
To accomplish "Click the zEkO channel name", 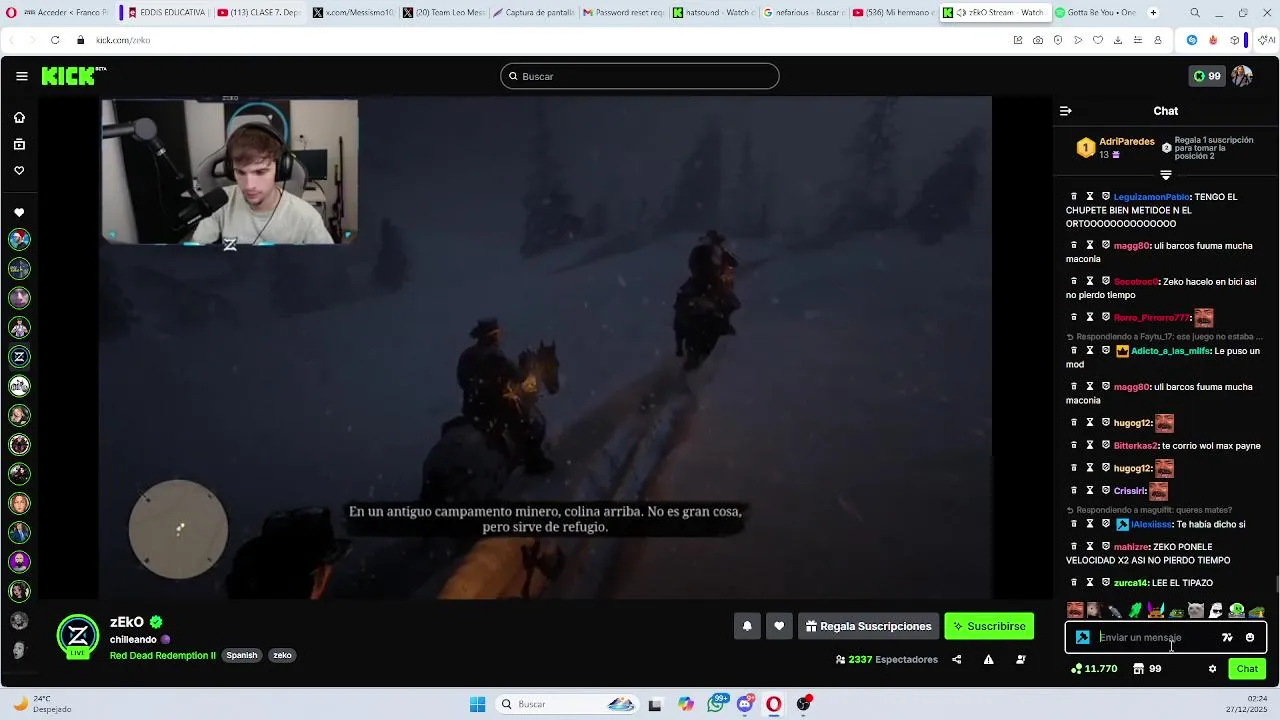I will point(127,622).
